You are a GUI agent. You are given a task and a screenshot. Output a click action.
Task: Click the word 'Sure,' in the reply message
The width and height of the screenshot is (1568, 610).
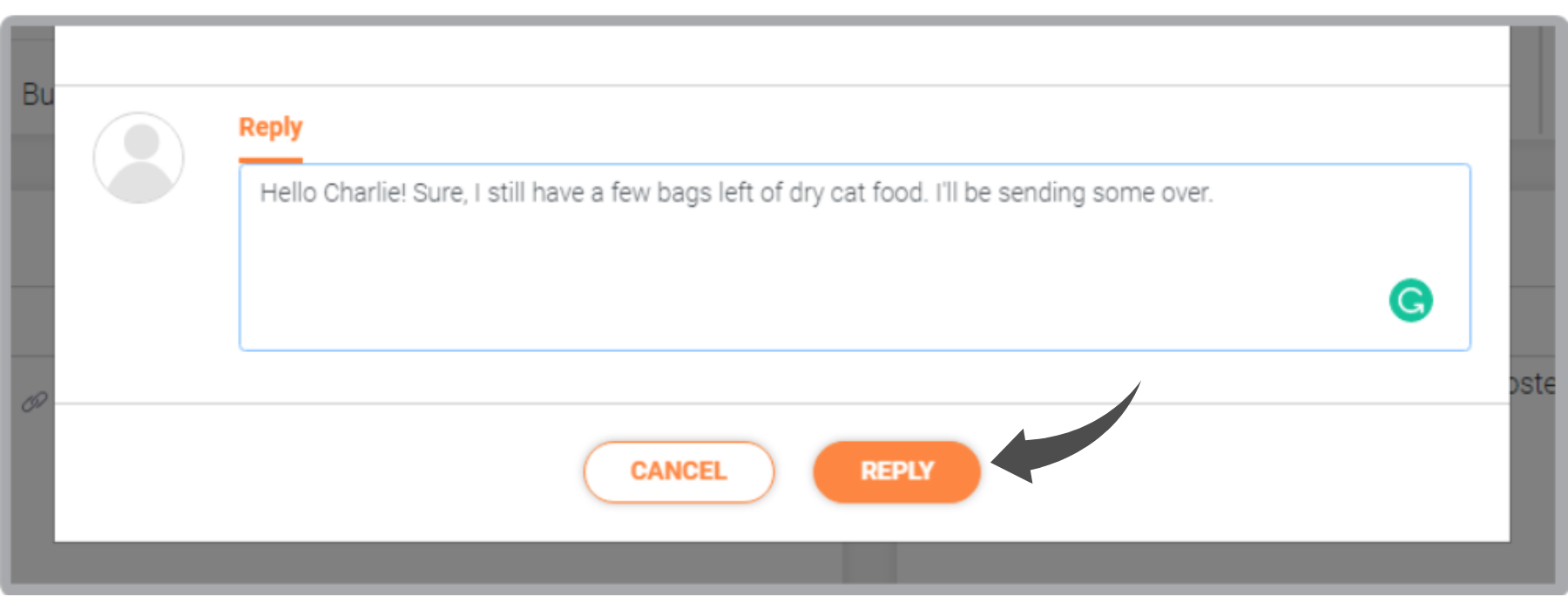coord(440,193)
